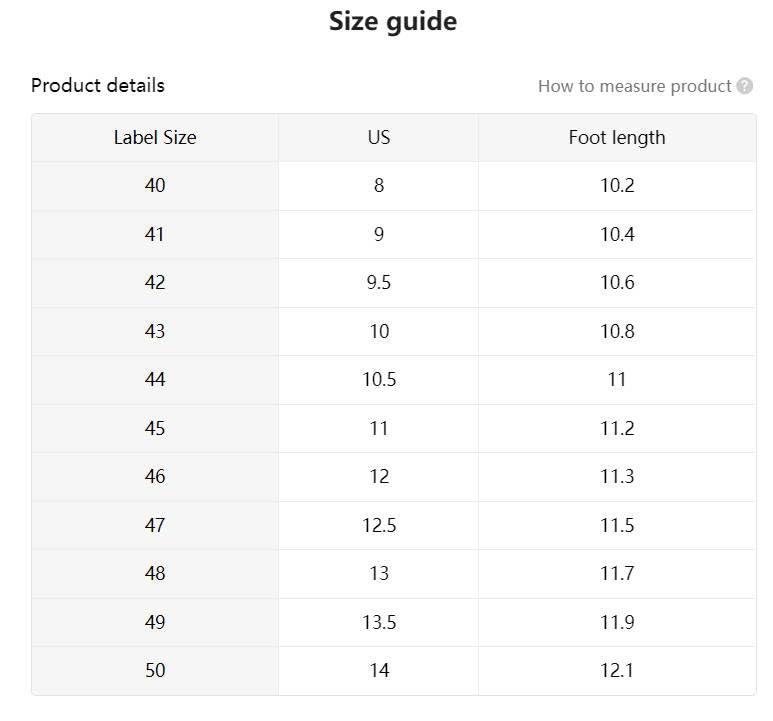Click the US size 14 cell
773x721 pixels.
[379, 671]
